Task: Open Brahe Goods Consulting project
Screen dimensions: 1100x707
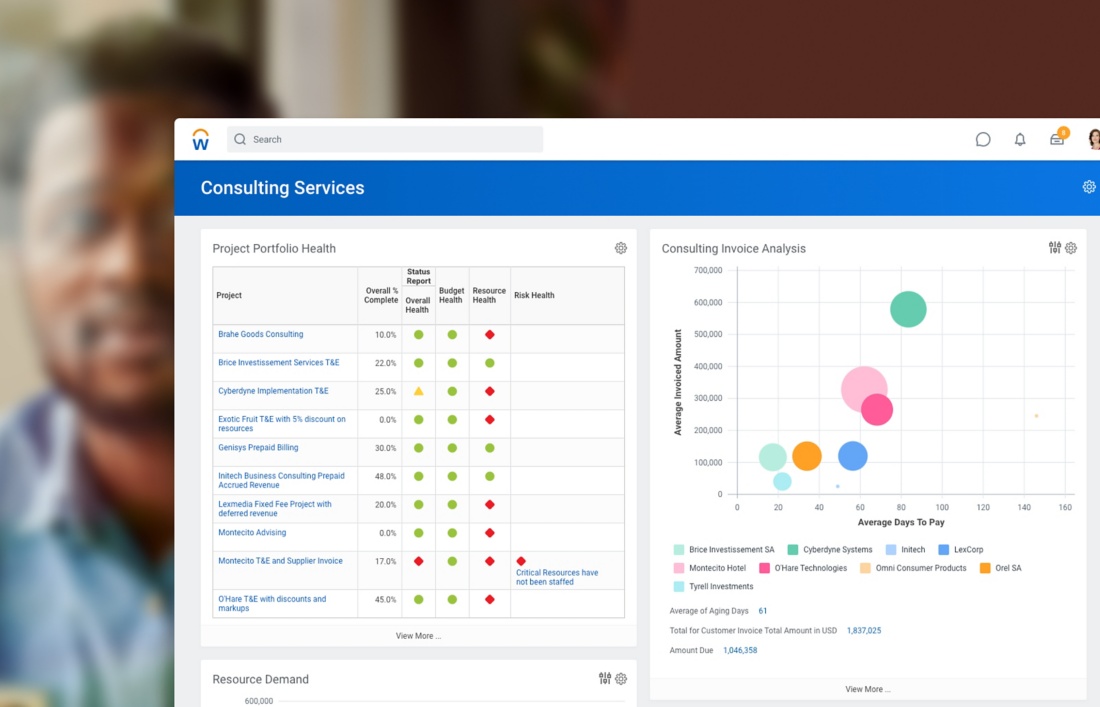Action: point(260,334)
